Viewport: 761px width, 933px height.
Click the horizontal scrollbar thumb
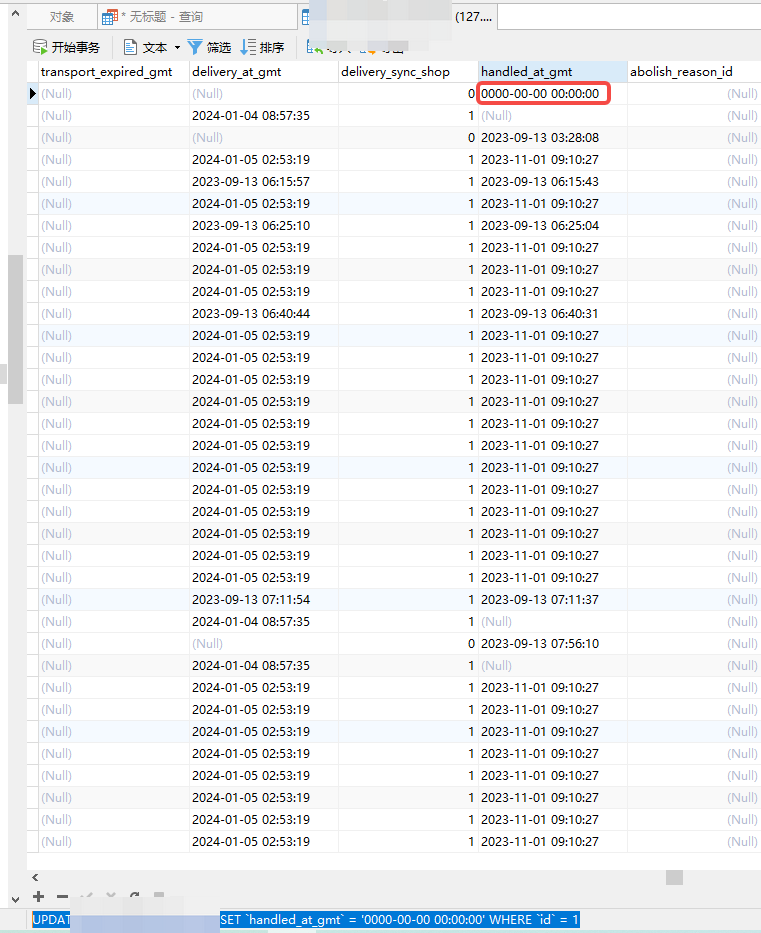coord(674,877)
